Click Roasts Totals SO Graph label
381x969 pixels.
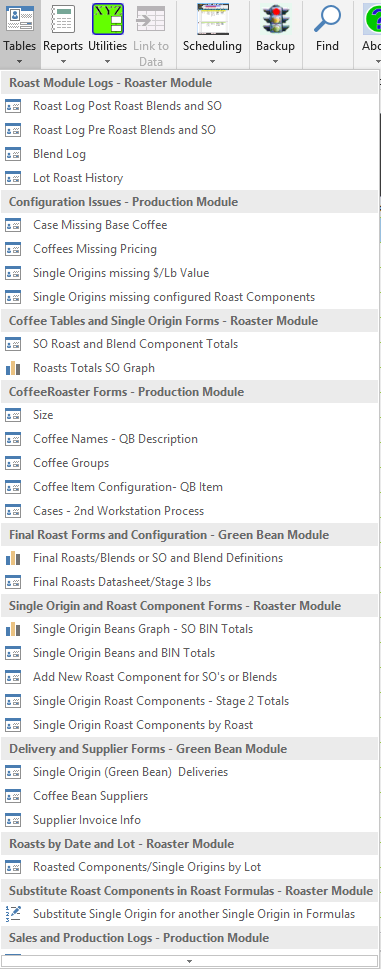[94, 368]
